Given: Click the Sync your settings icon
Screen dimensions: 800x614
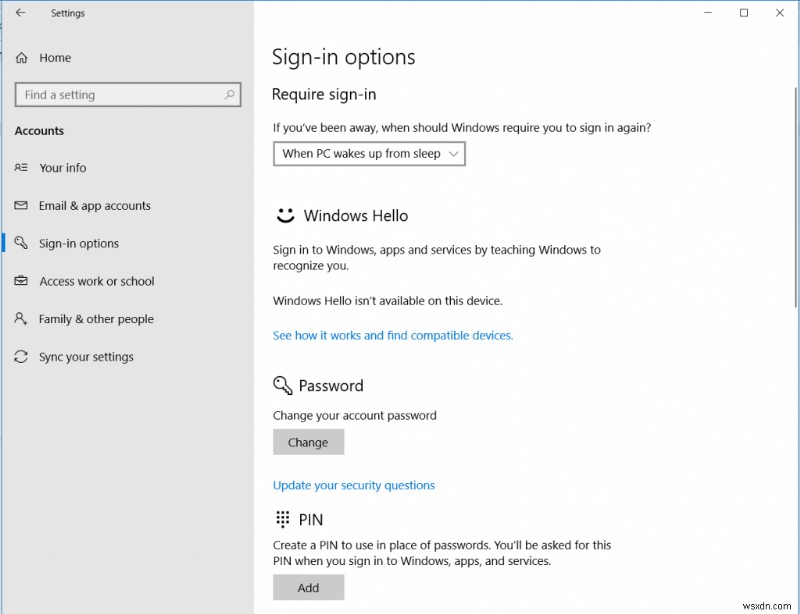Looking at the screenshot, I should (x=21, y=357).
